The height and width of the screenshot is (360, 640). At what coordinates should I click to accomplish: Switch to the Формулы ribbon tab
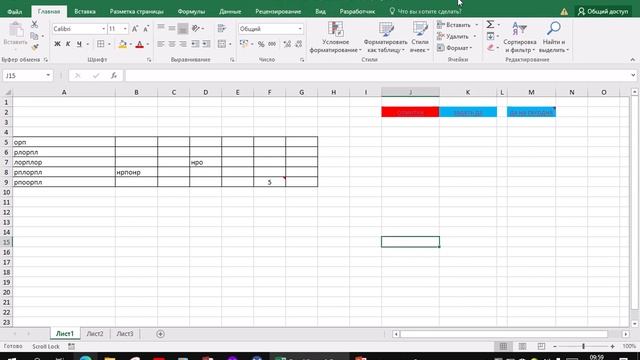(191, 11)
